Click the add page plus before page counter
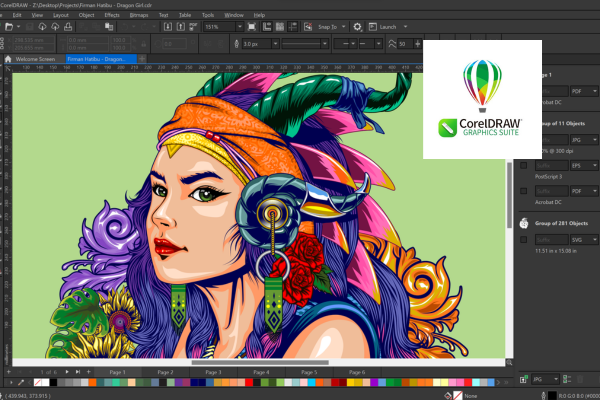600x400 pixels. click(x=8, y=372)
